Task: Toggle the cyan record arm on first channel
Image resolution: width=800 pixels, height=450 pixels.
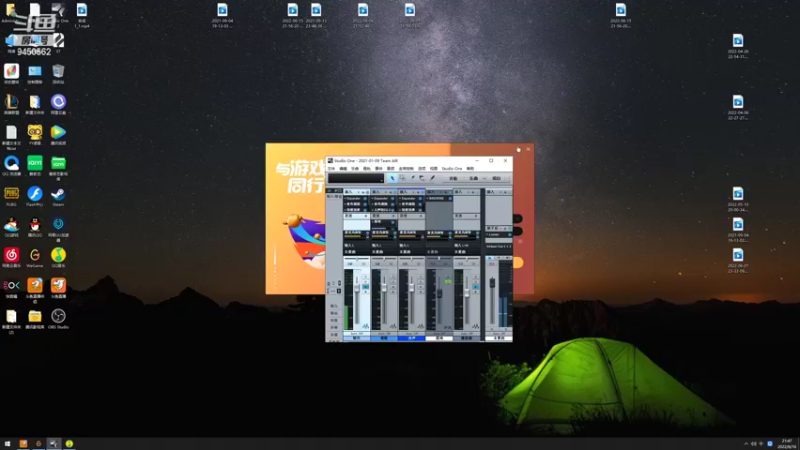Action: (x=365, y=286)
